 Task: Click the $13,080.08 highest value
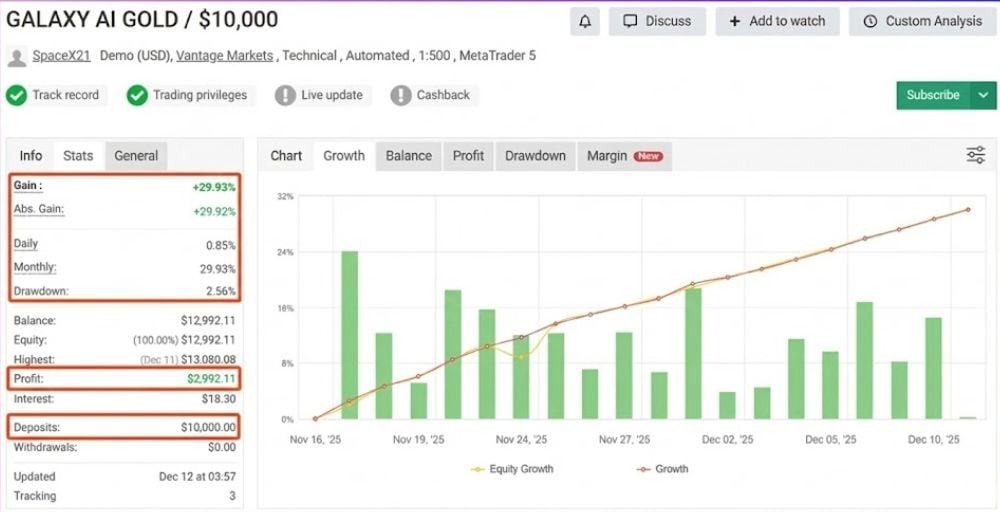pyautogui.click(x=209, y=360)
